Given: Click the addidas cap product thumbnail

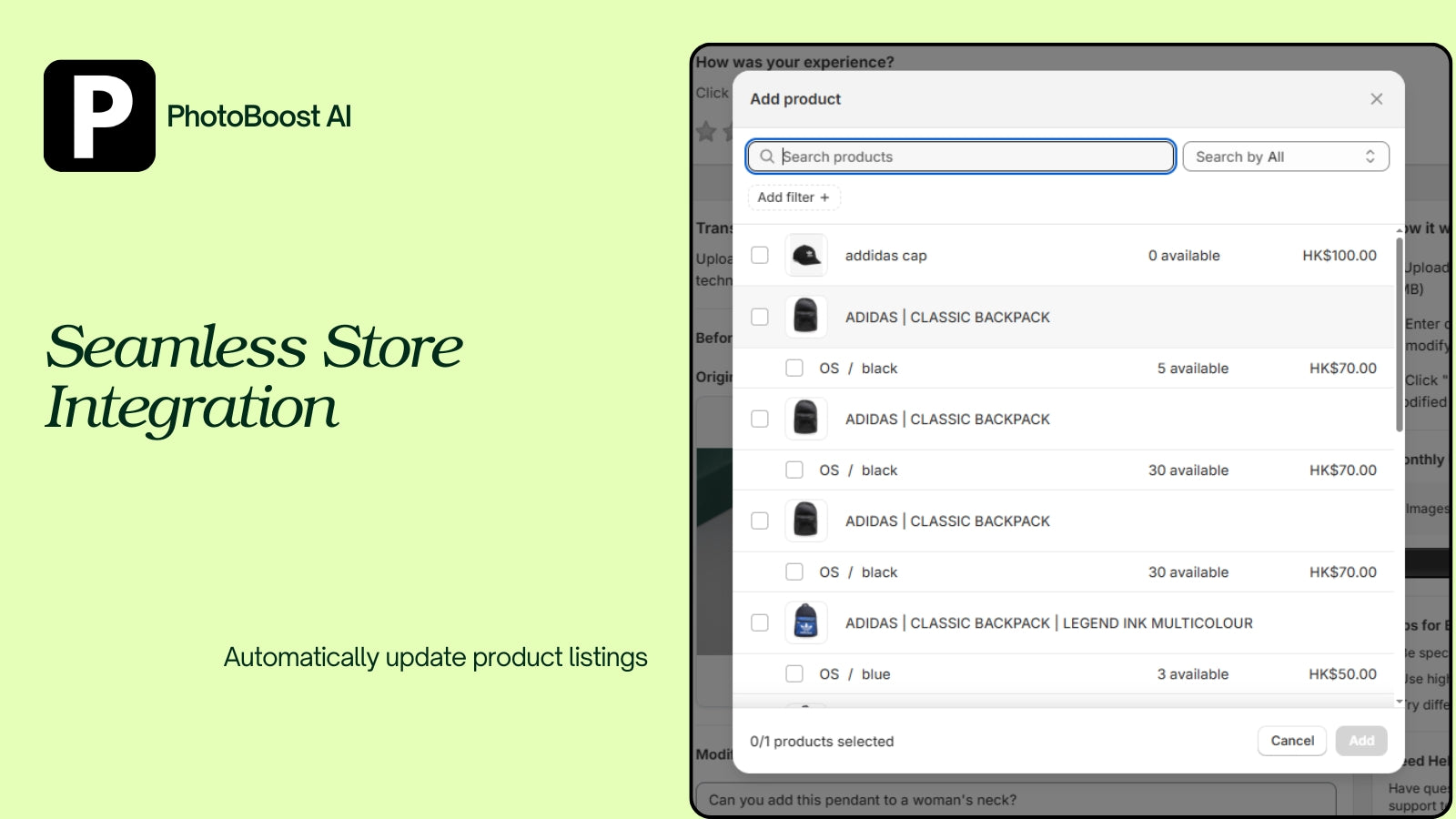Looking at the screenshot, I should (x=805, y=255).
